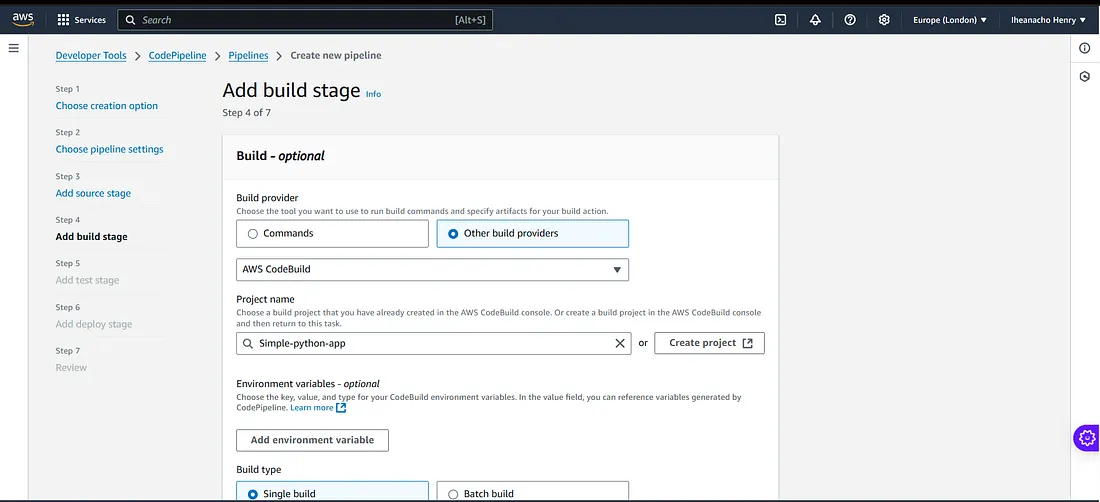Viewport: 1100px width, 502px height.
Task: Open Info link beside Add build stage
Action: (373, 94)
